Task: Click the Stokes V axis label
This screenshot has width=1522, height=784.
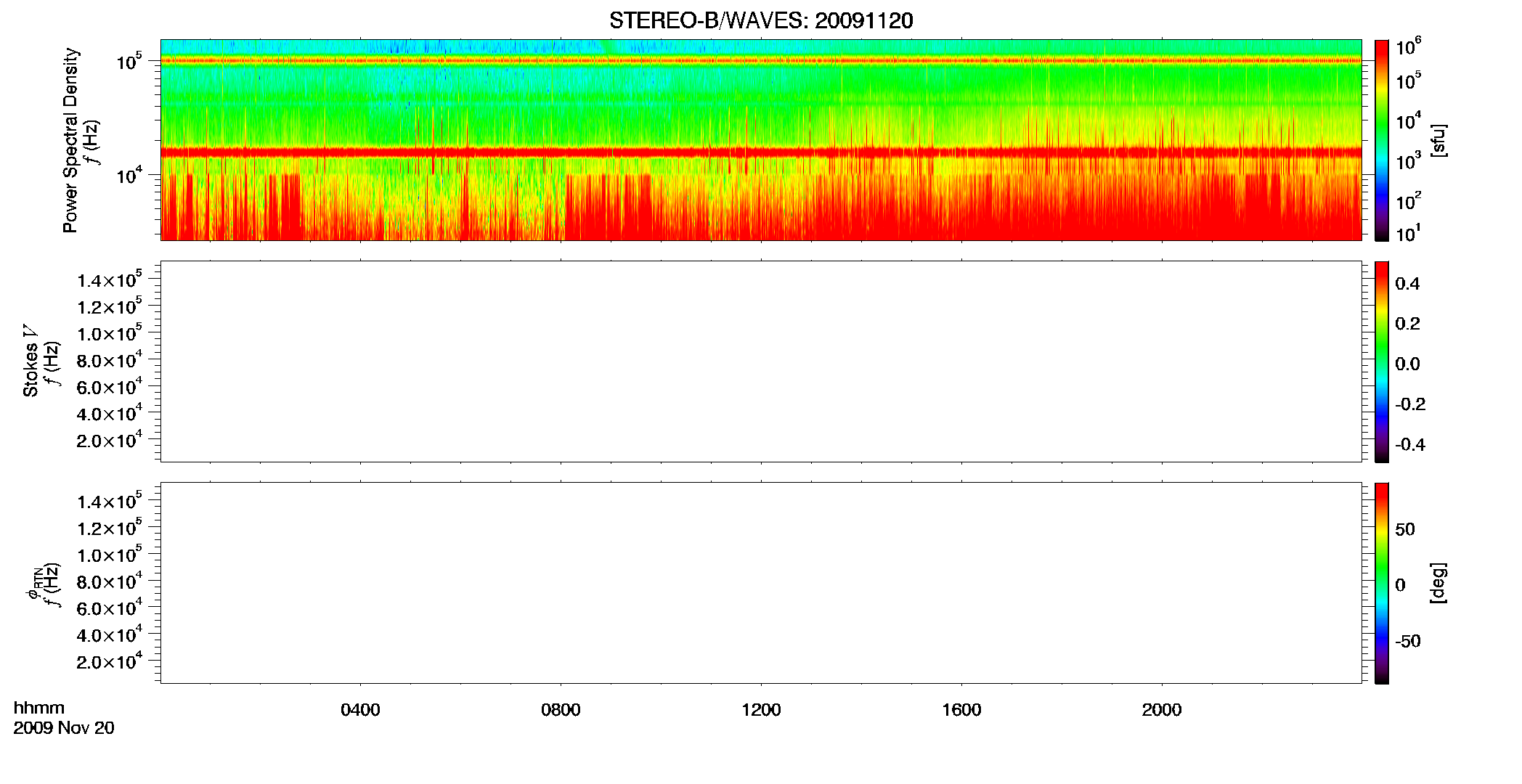Action: pyautogui.click(x=30, y=362)
